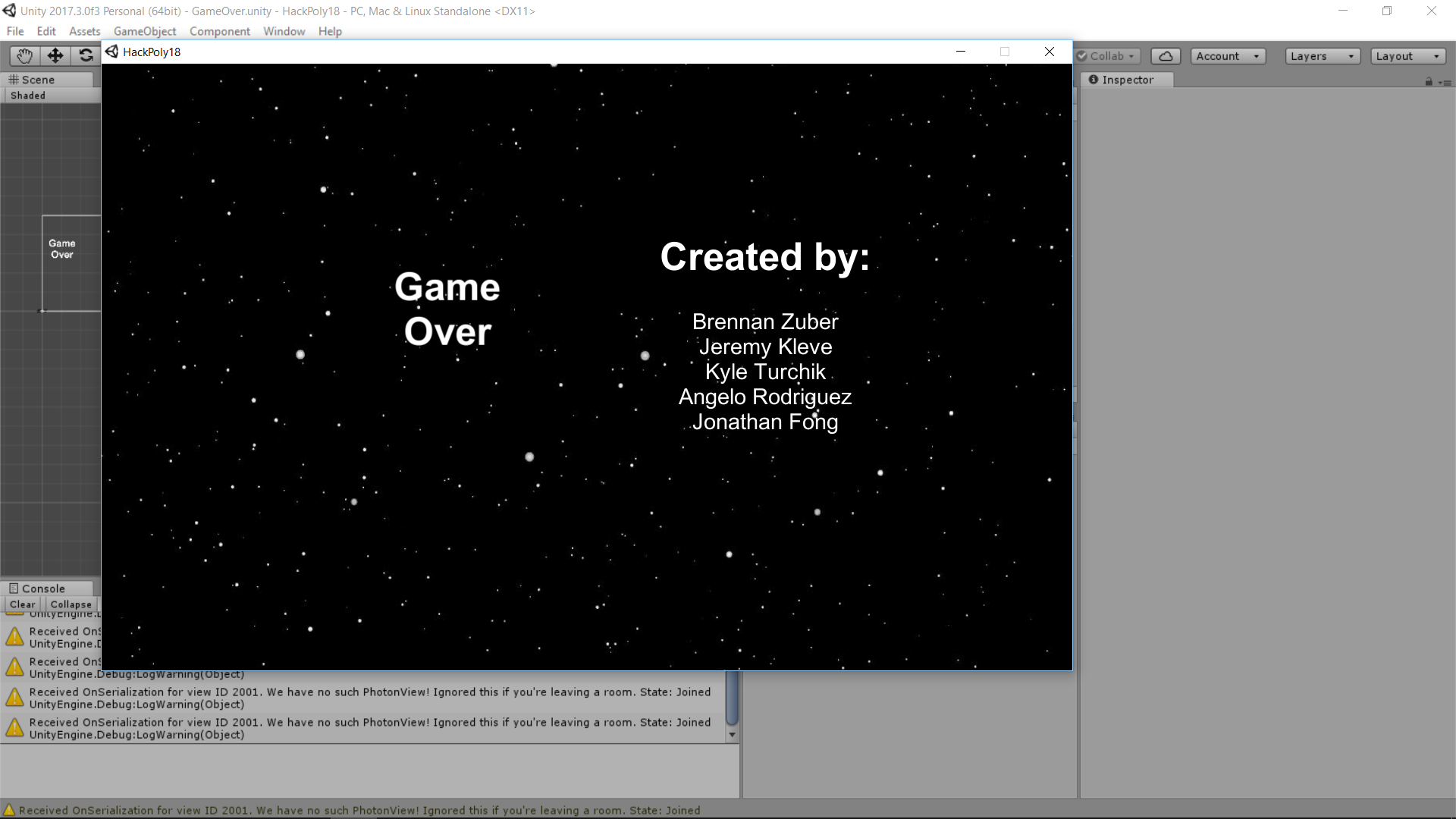Switch to the Scene tab

pos(32,80)
